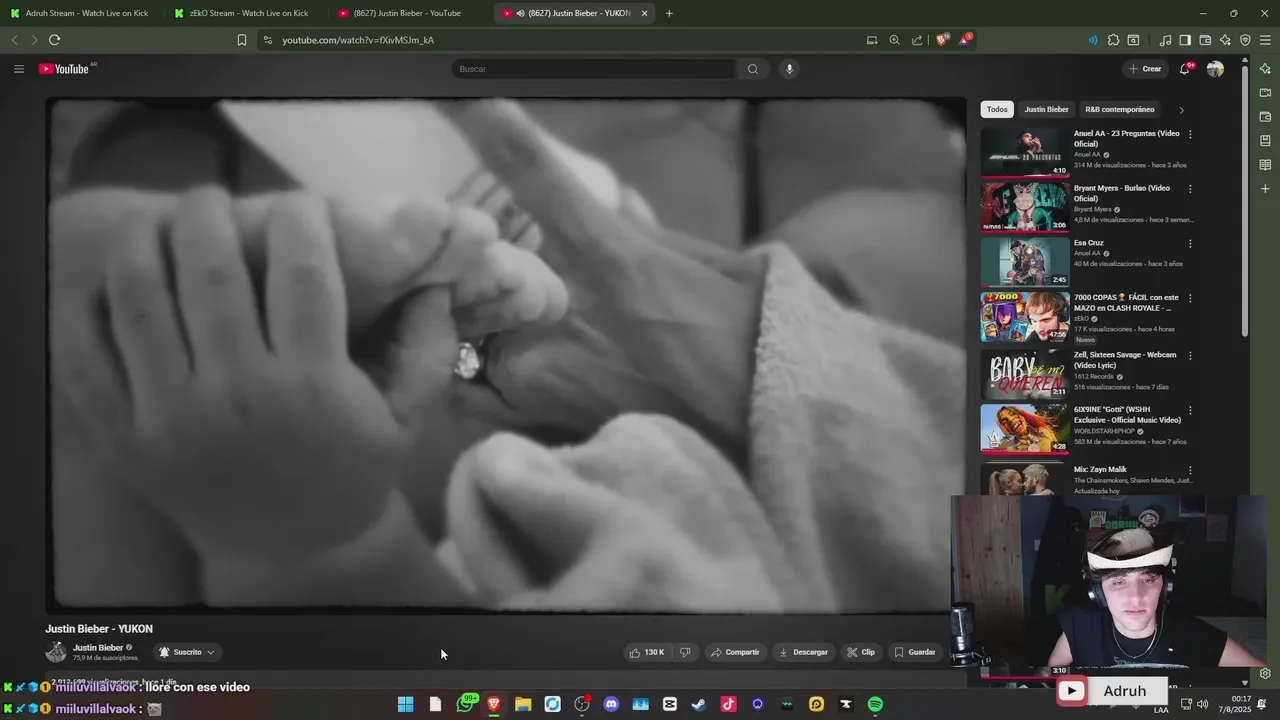The image size is (1280, 720).
Task: Like the YUKON video
Action: 646,652
